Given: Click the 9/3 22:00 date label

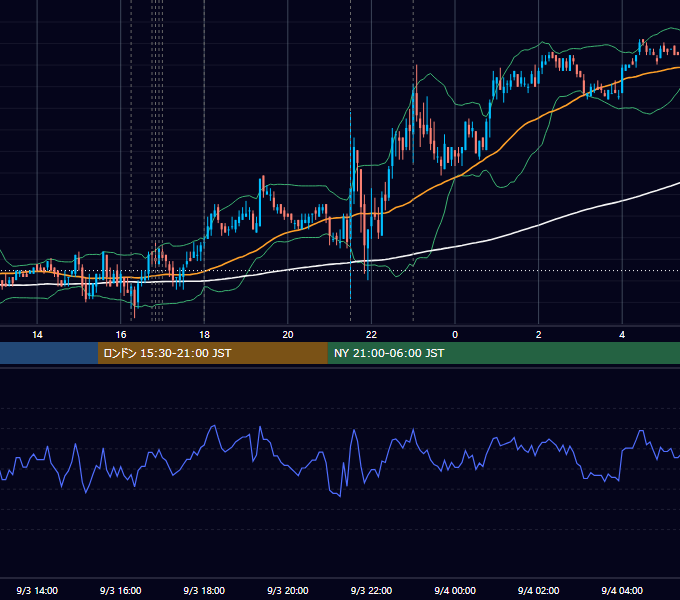Looking at the screenshot, I should (x=371, y=590).
